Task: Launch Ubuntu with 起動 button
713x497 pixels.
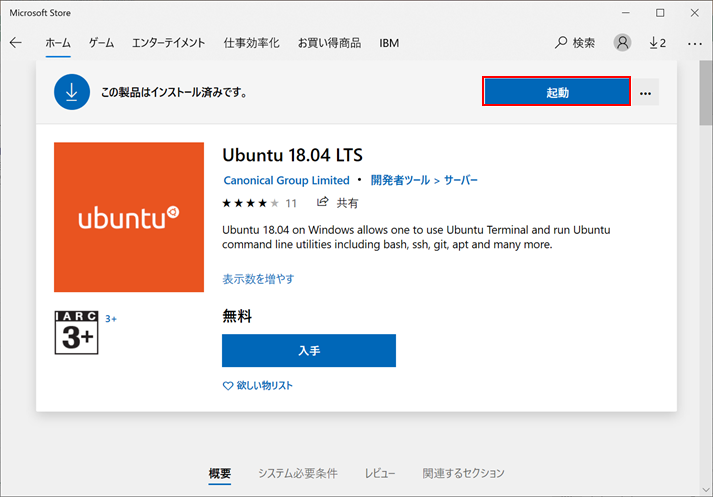Action: point(557,92)
